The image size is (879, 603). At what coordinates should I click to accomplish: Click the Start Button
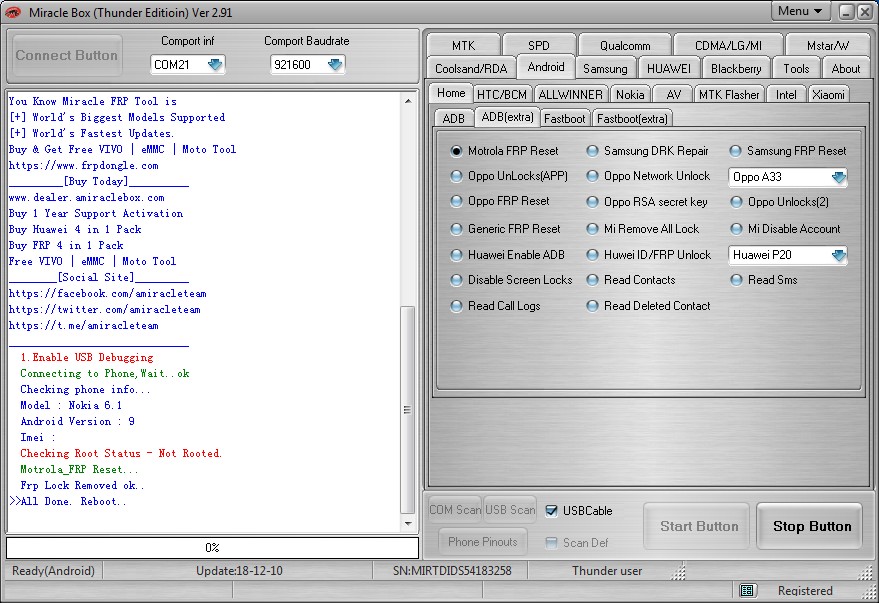(696, 526)
